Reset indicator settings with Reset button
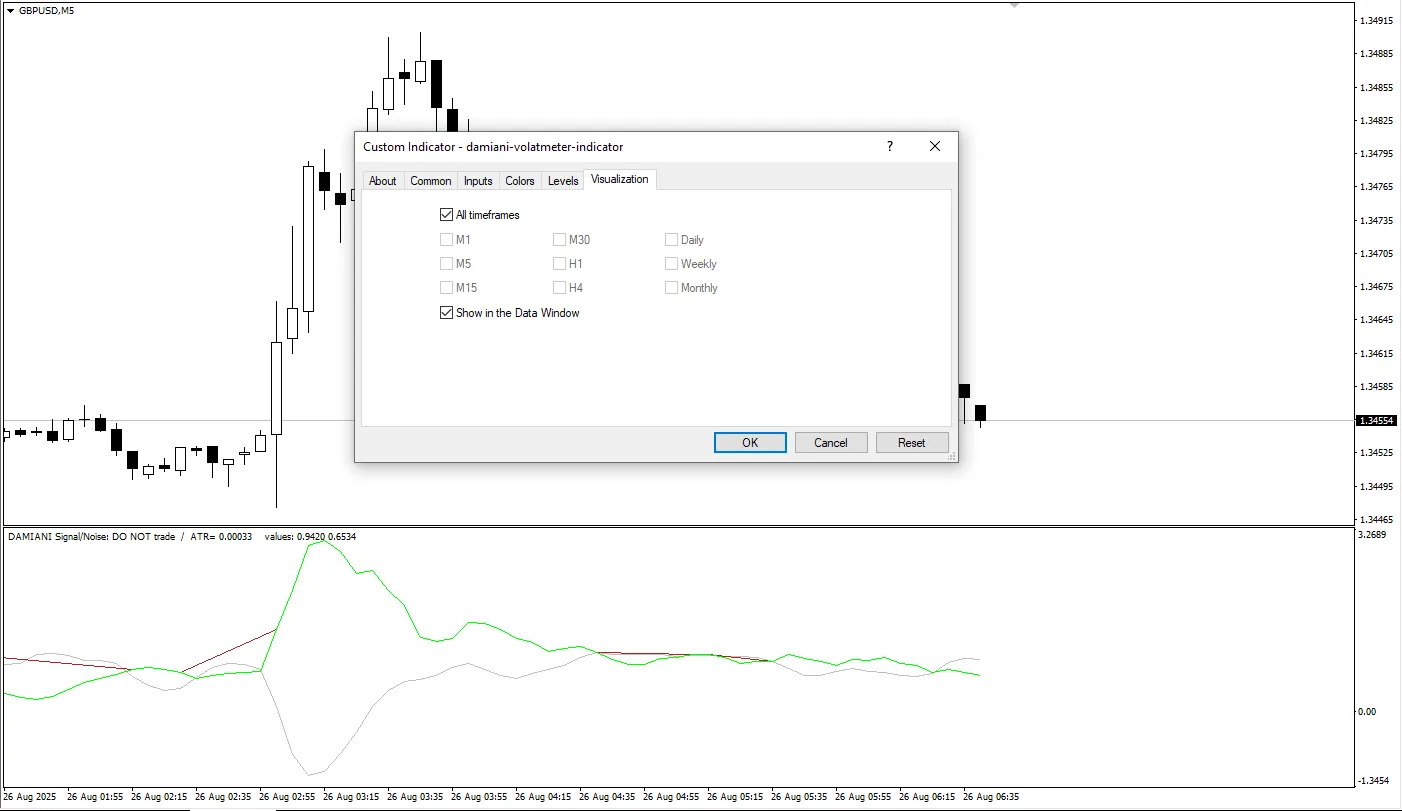Image resolution: width=1402 pixels, height=811 pixels. pos(911,443)
